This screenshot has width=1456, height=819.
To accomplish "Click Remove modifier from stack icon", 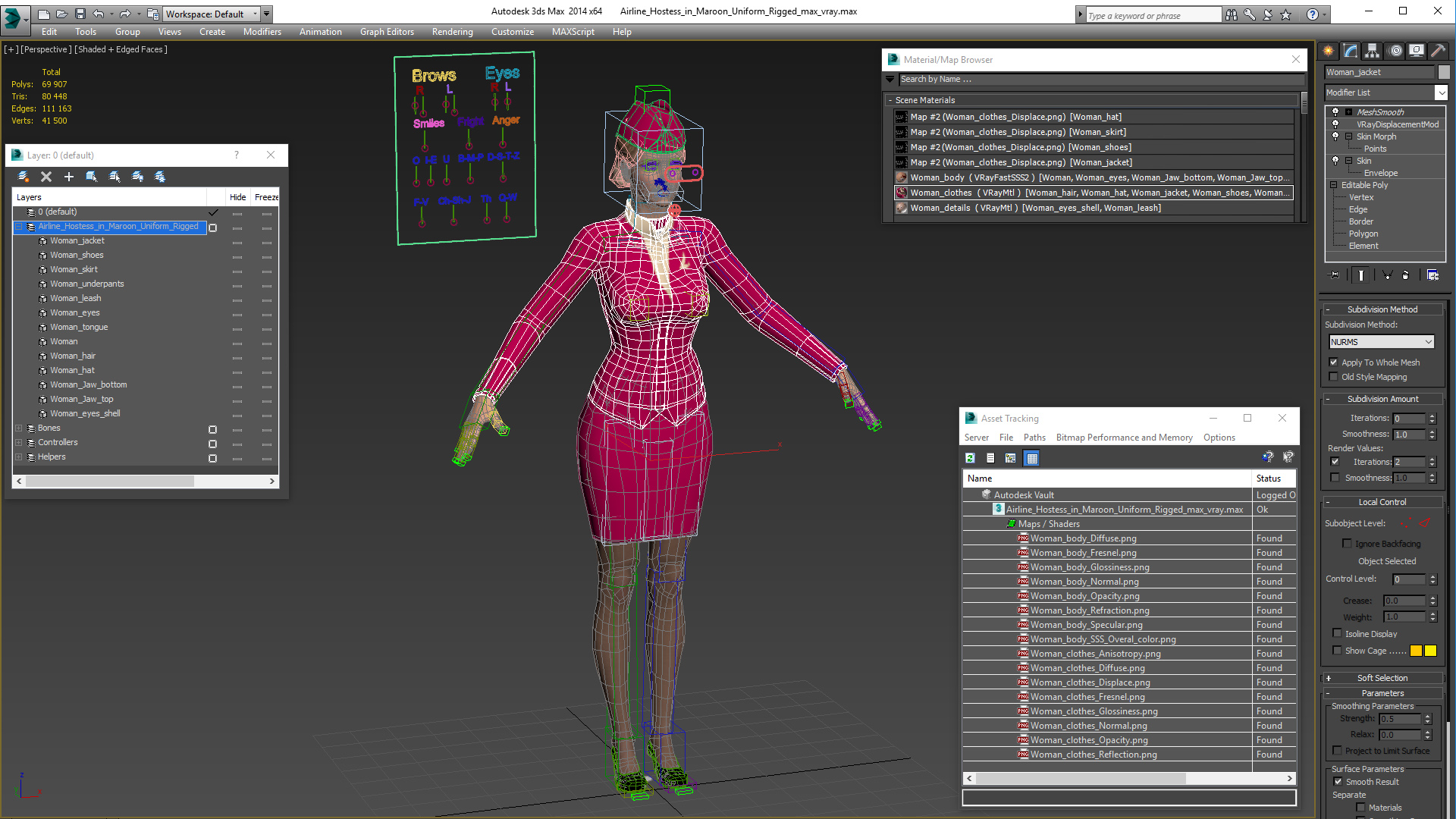I will [x=1406, y=275].
